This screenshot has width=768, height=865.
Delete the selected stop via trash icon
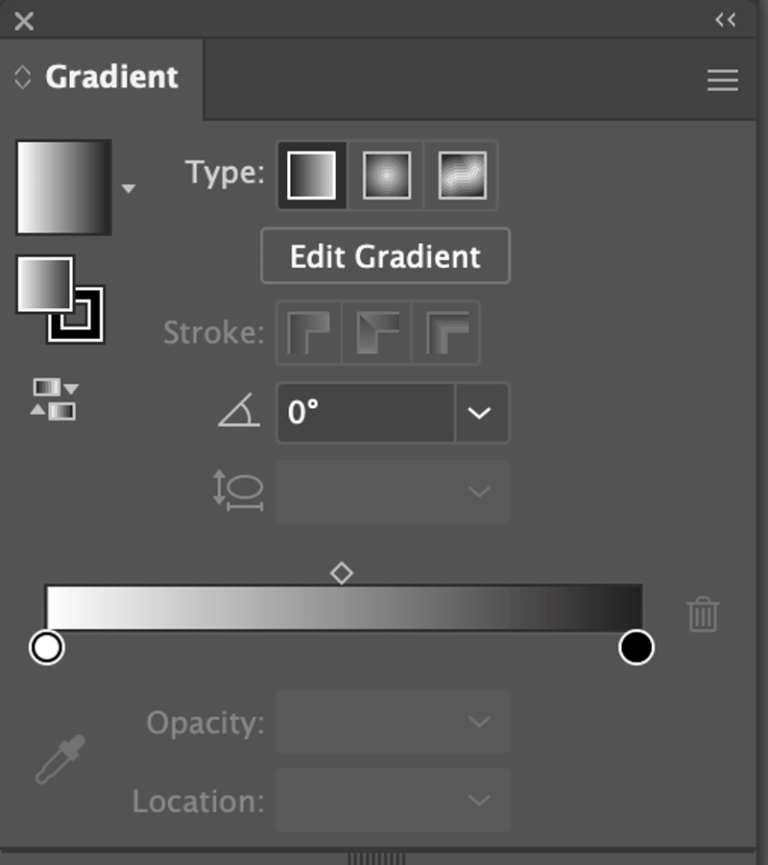(703, 615)
